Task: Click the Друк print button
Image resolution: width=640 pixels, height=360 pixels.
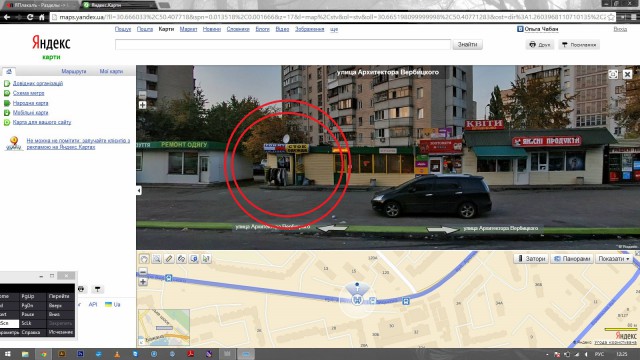Action: 540,44
